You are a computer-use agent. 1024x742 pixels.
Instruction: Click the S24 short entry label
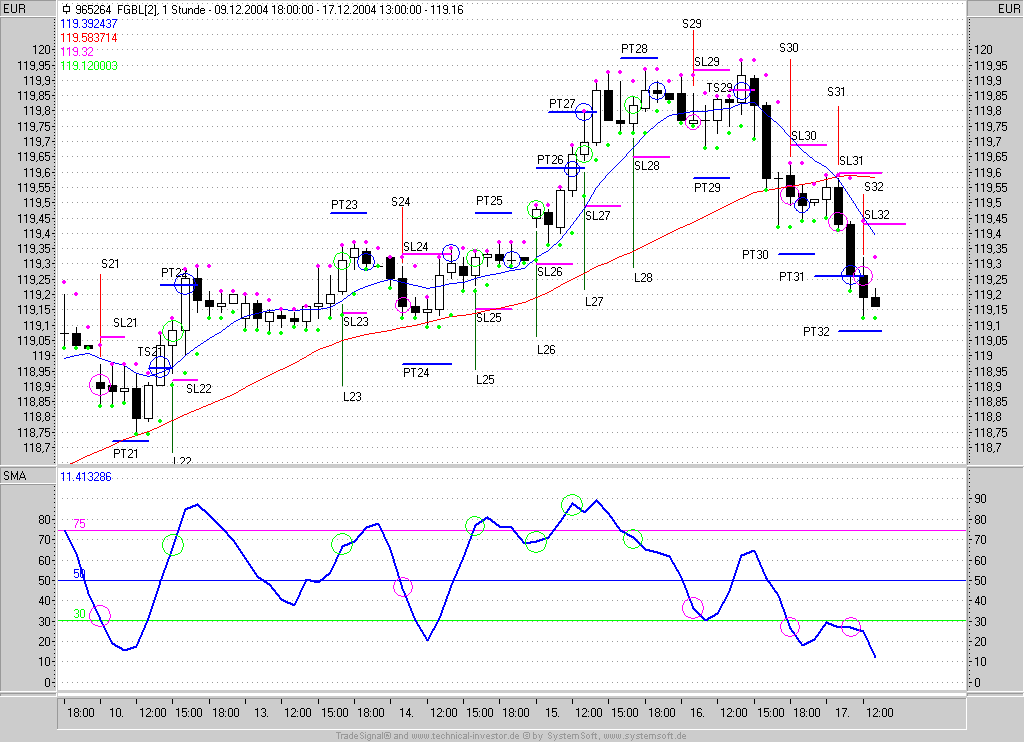click(x=400, y=202)
